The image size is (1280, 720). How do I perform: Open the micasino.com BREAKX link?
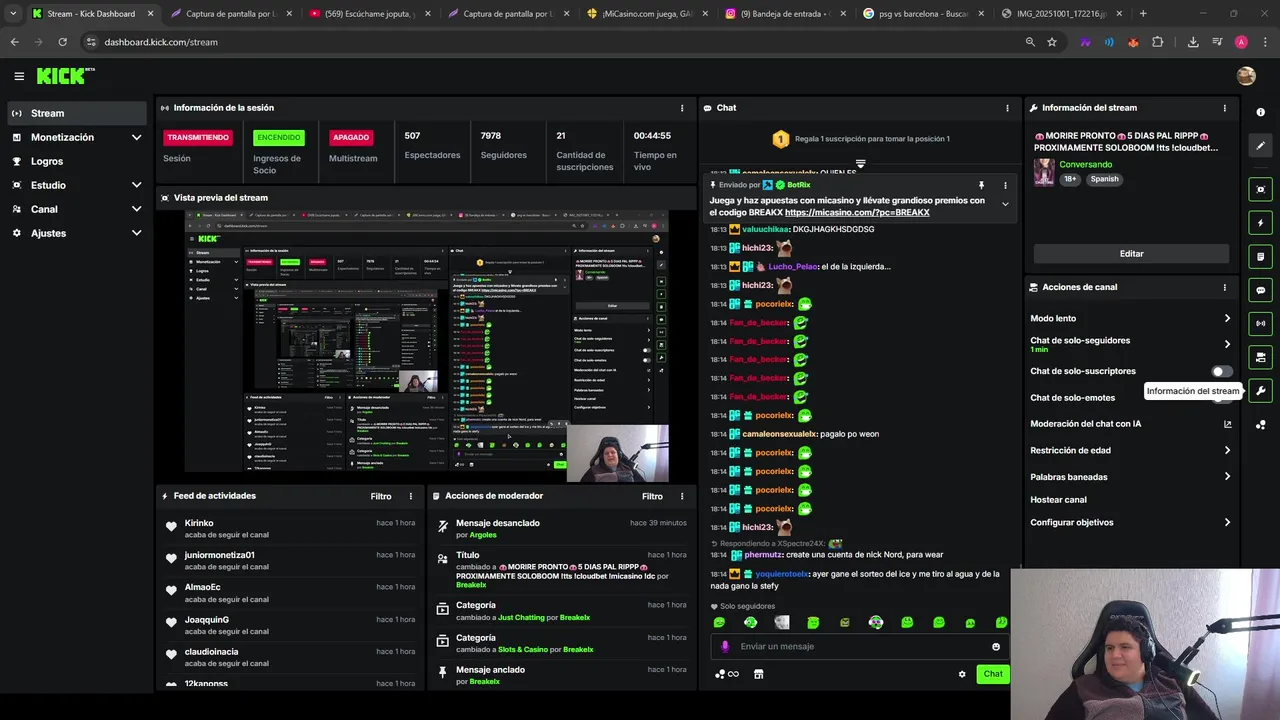(857, 212)
